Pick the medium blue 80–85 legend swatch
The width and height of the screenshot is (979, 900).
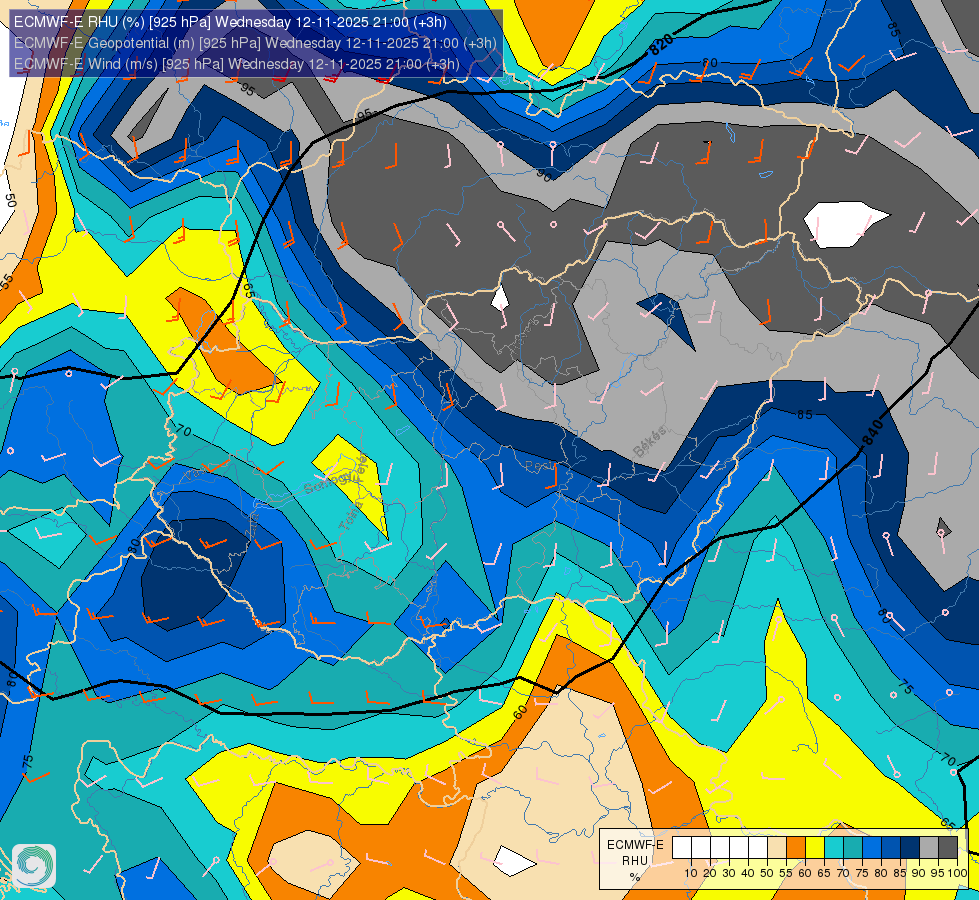click(x=891, y=847)
